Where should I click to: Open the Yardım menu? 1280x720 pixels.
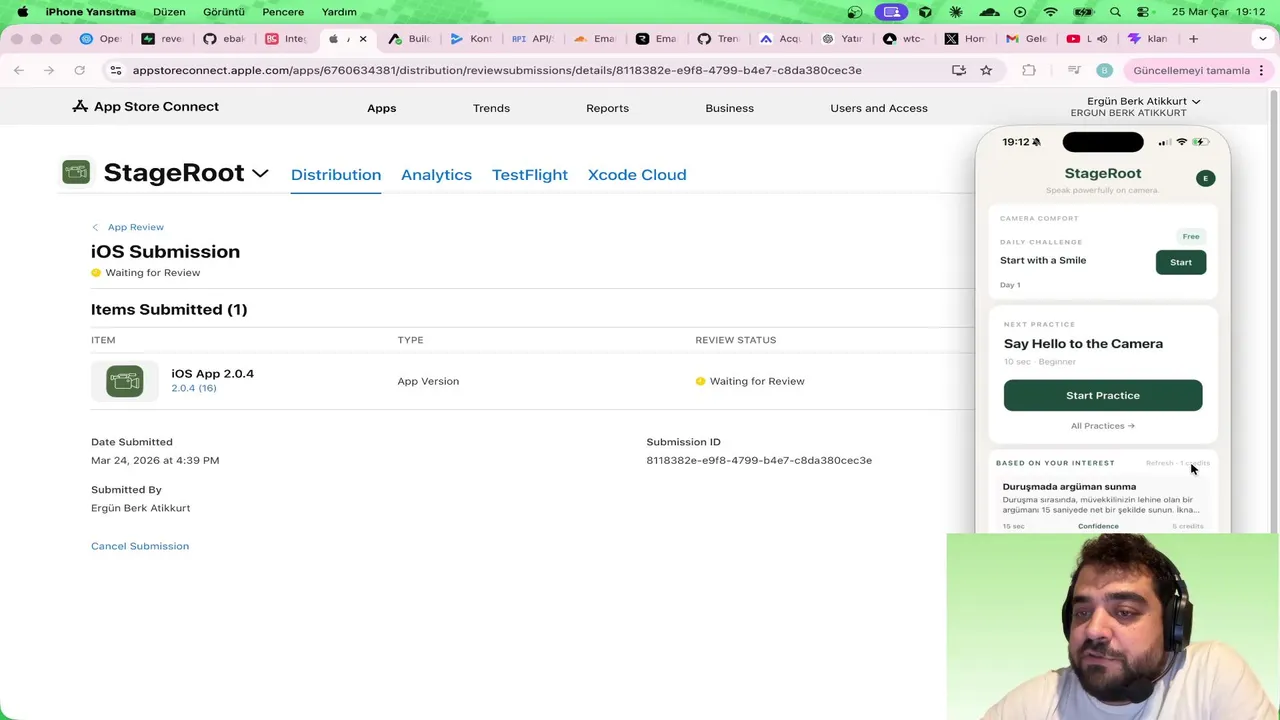click(339, 12)
